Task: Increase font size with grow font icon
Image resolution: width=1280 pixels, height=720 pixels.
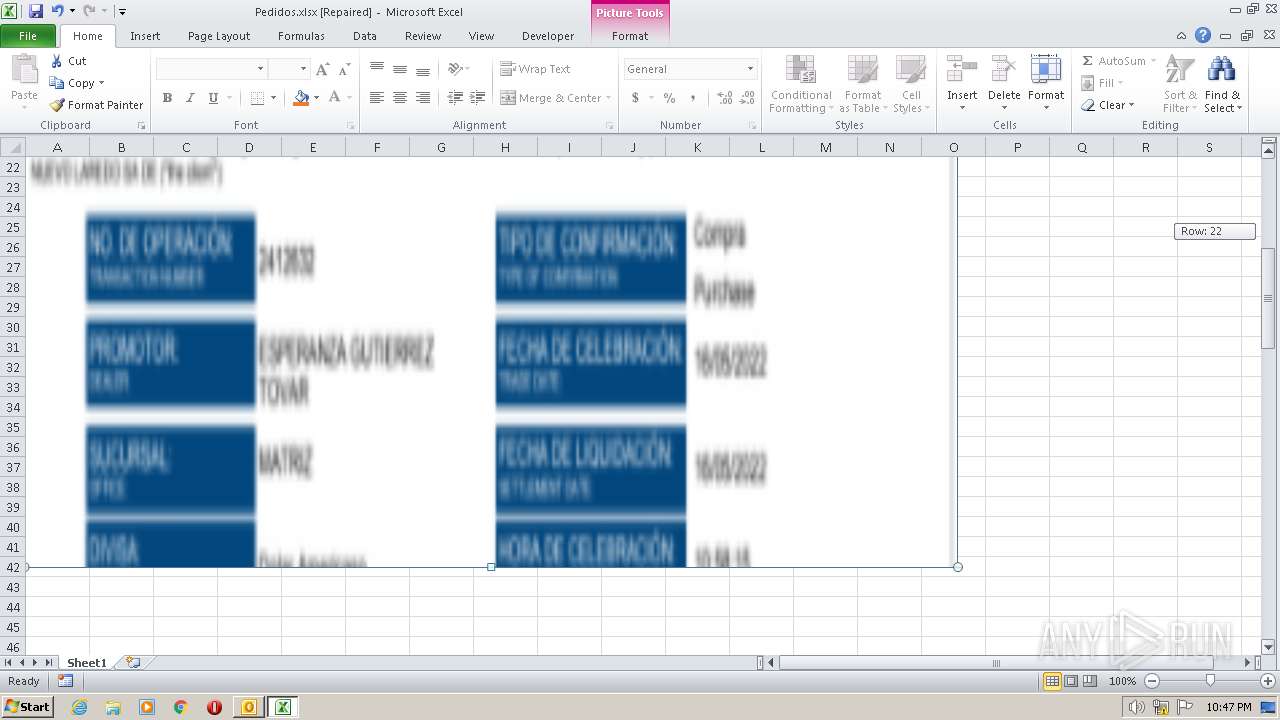Action: point(322,69)
